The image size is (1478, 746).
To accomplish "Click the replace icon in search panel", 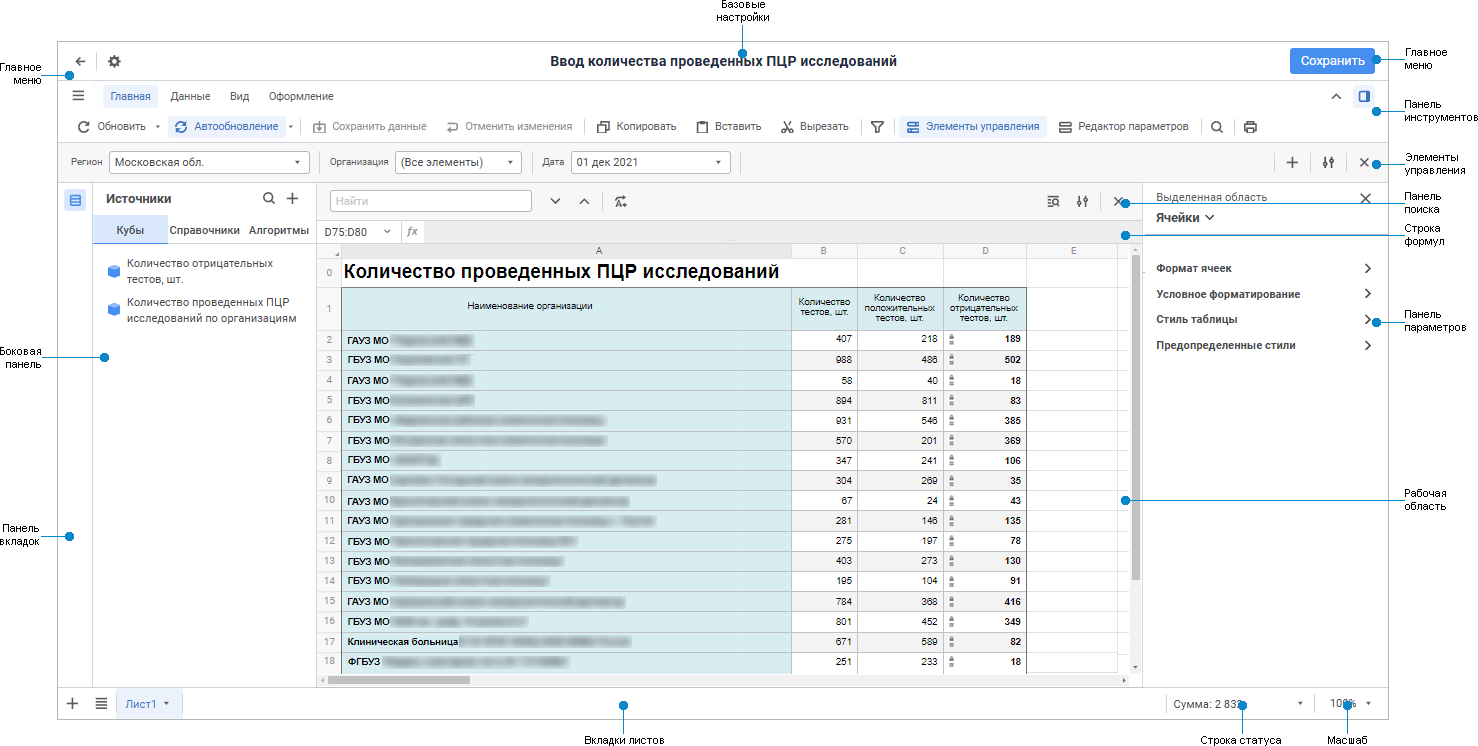I will tap(621, 201).
